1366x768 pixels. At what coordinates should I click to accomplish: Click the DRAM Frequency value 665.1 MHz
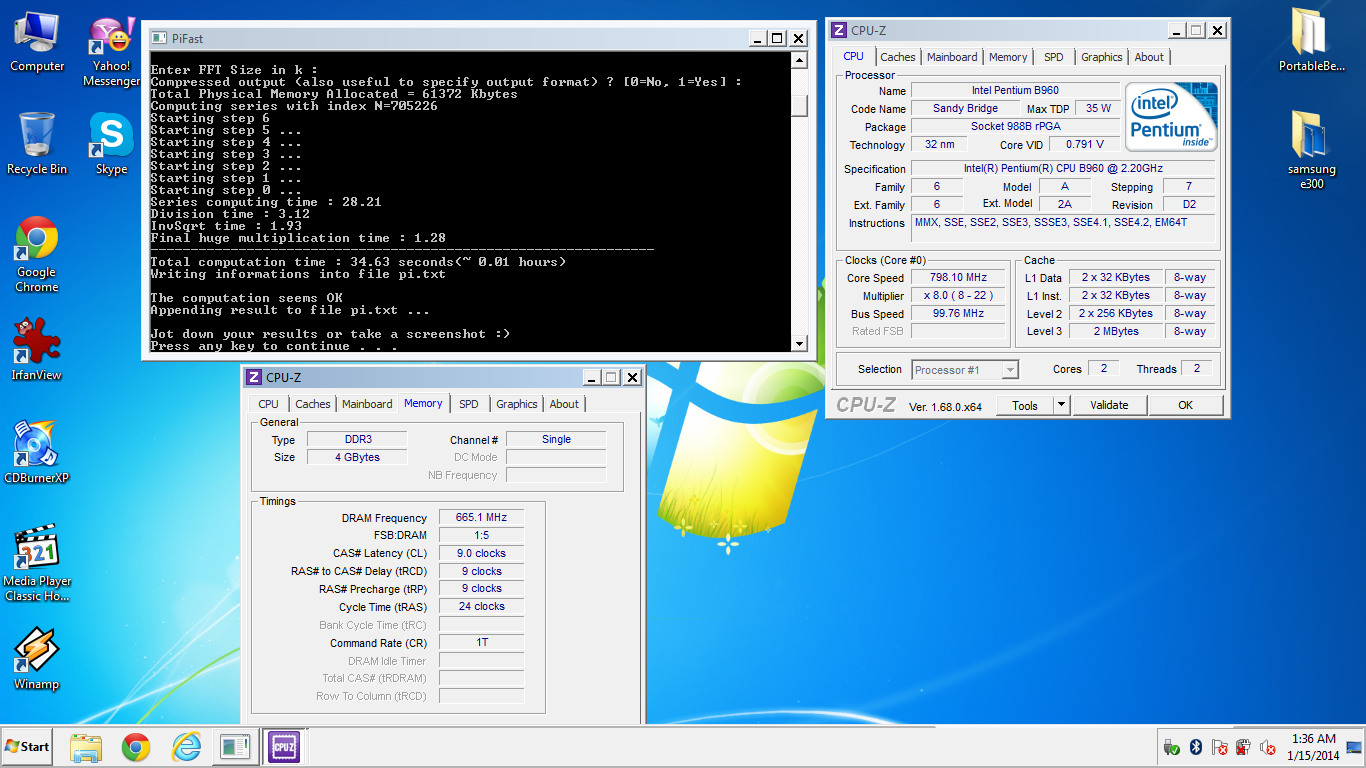(x=481, y=518)
